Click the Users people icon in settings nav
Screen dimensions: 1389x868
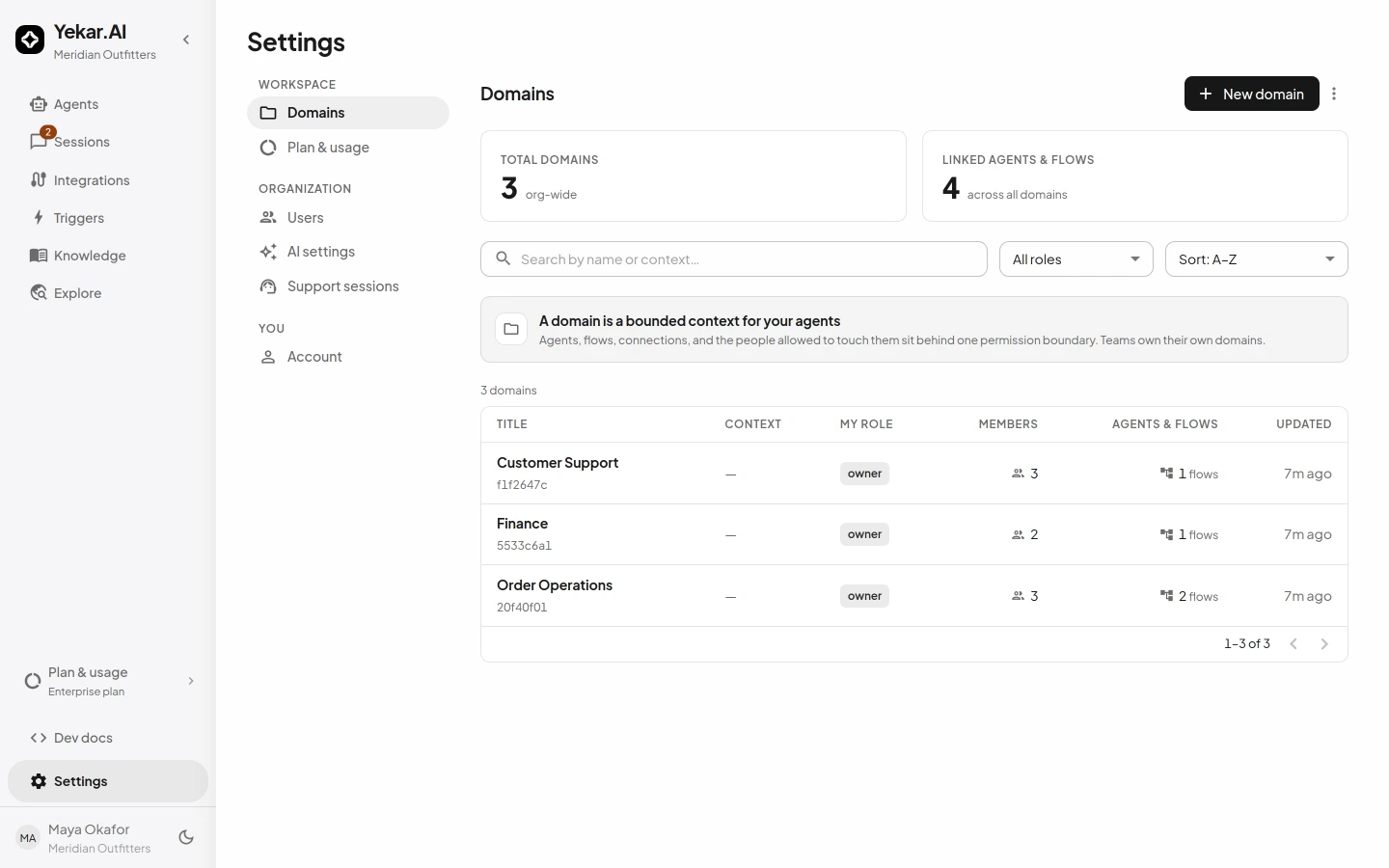pos(268,217)
